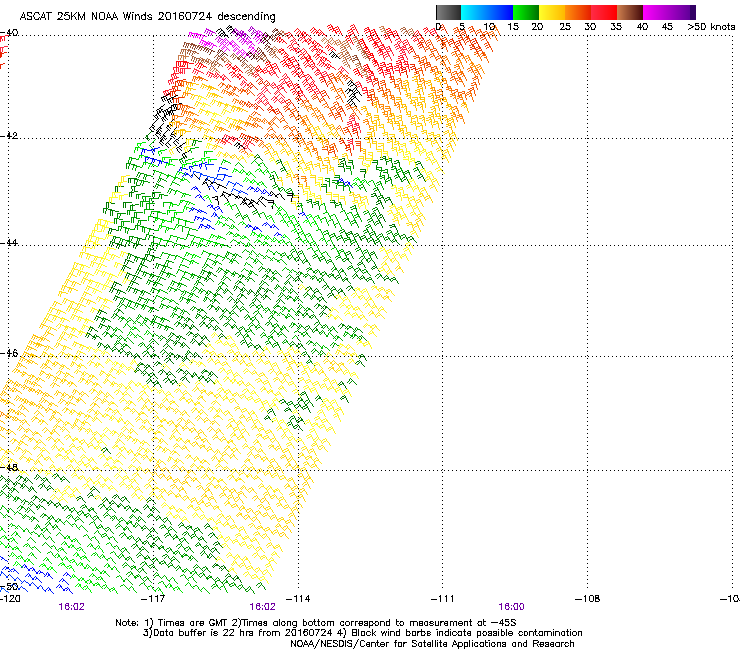Click the orange 25-30 knots legend swatch

[x=578, y=12]
